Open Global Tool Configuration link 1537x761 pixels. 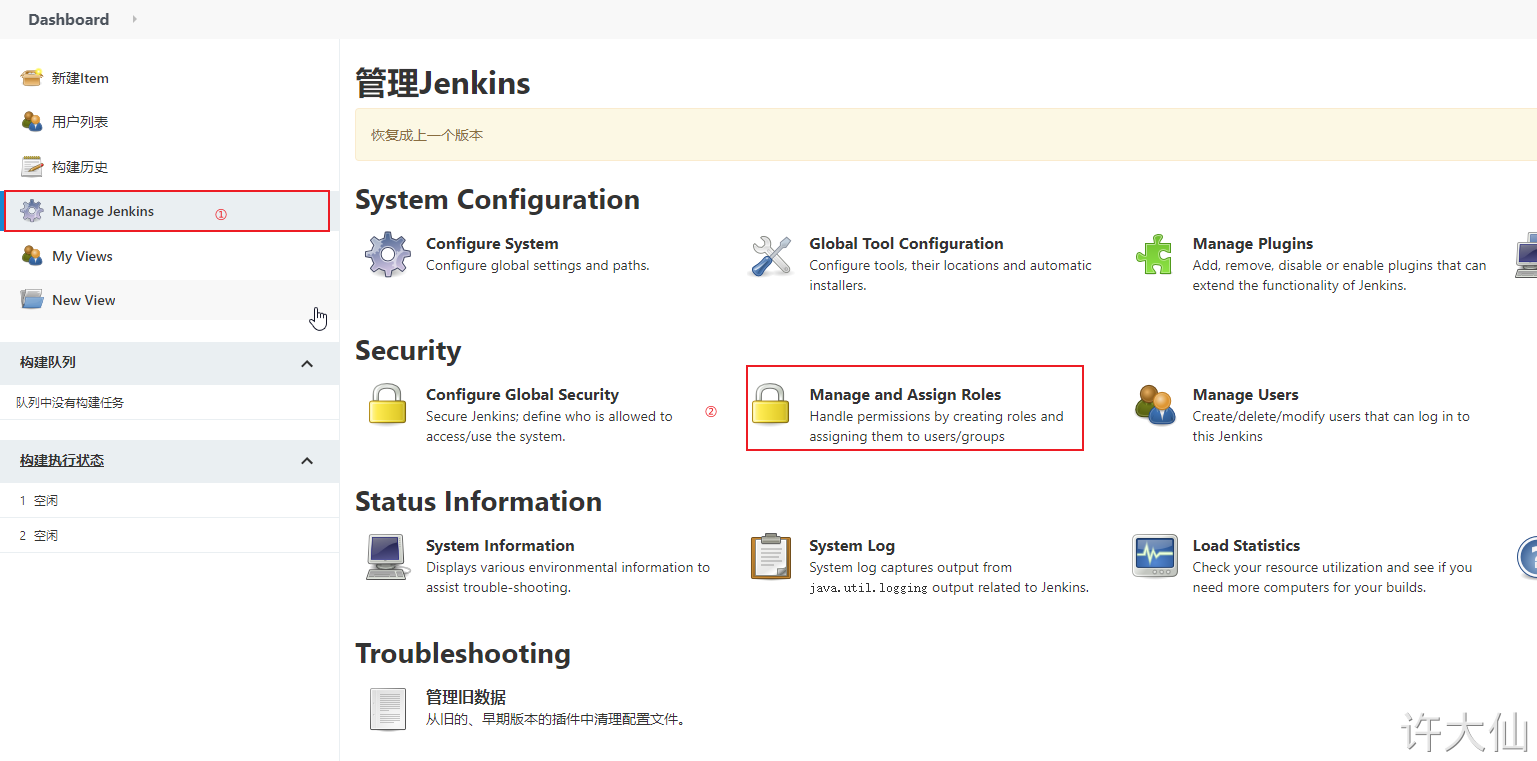[x=906, y=243]
